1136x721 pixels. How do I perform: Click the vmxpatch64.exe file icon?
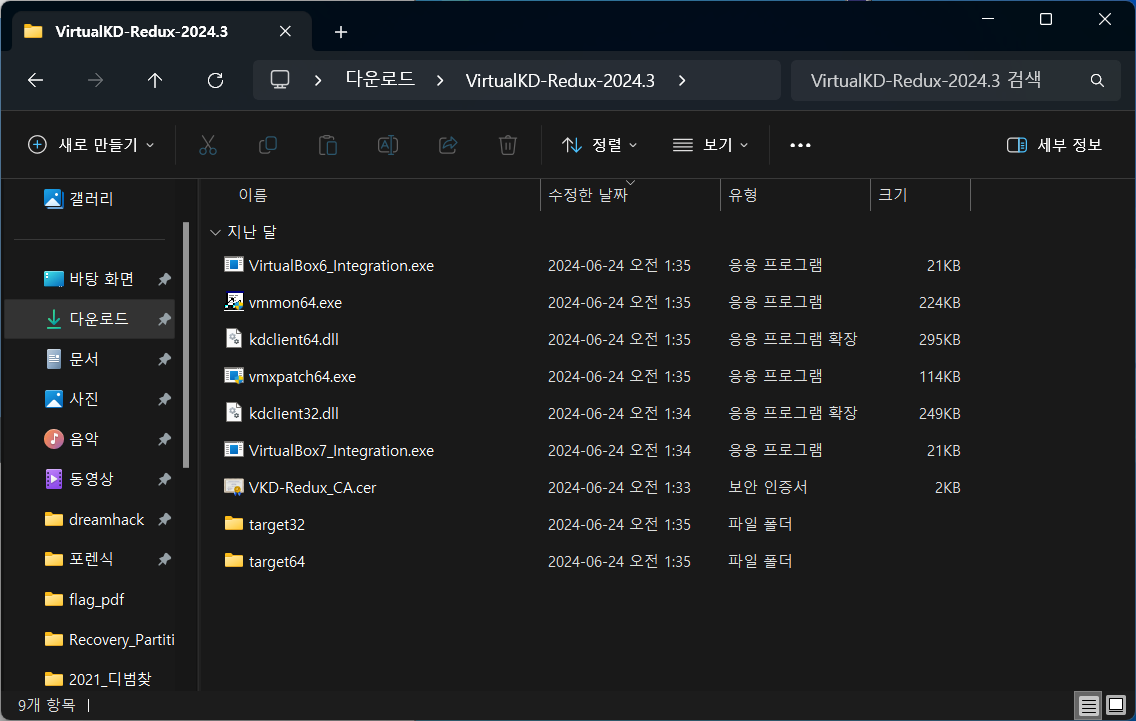233,376
